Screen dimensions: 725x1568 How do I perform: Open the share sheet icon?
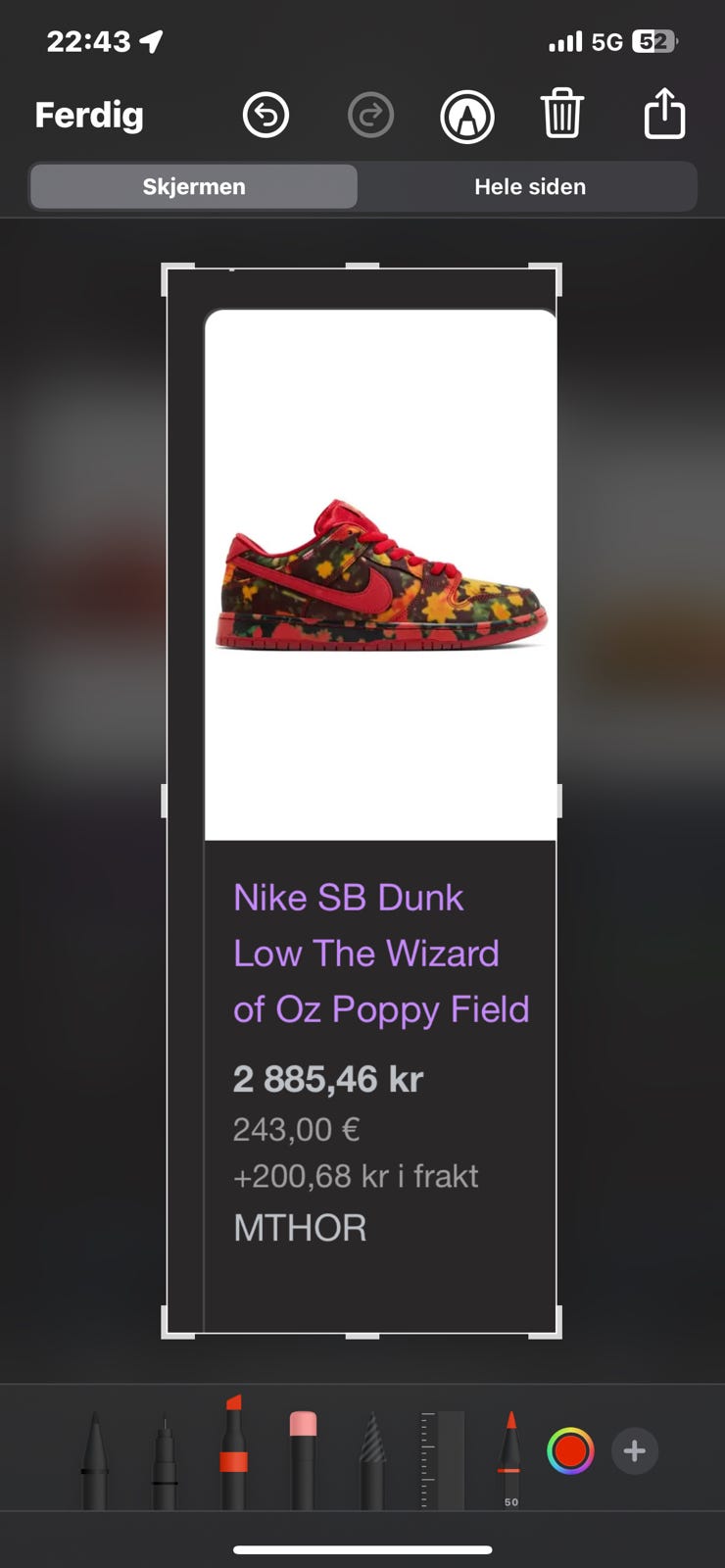(x=664, y=113)
